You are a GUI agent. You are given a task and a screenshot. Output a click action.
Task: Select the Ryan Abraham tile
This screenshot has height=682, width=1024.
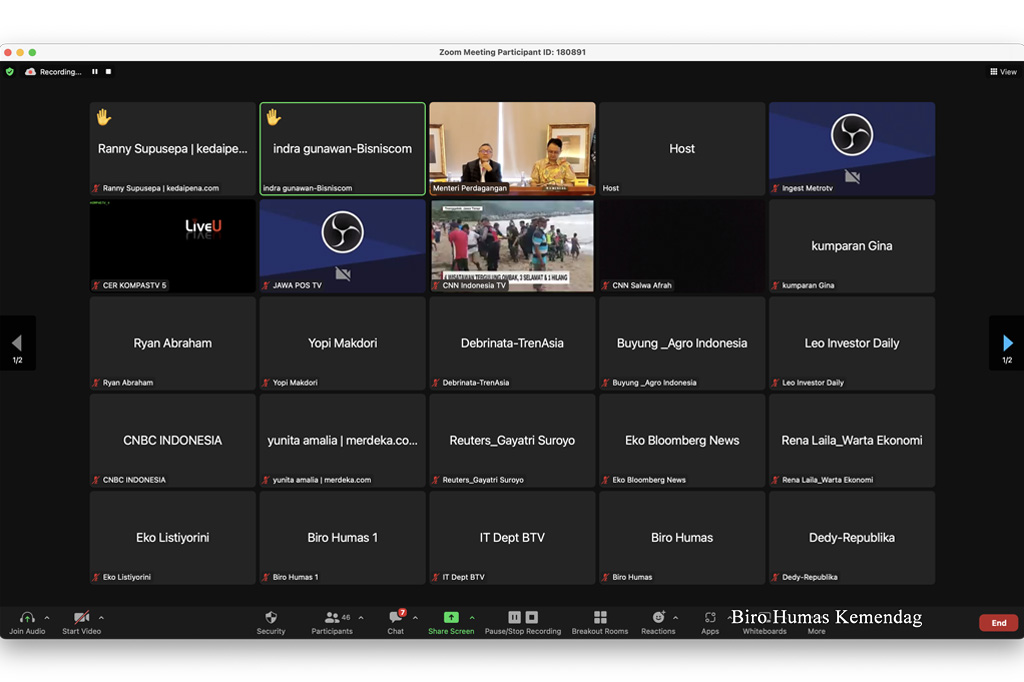click(172, 343)
